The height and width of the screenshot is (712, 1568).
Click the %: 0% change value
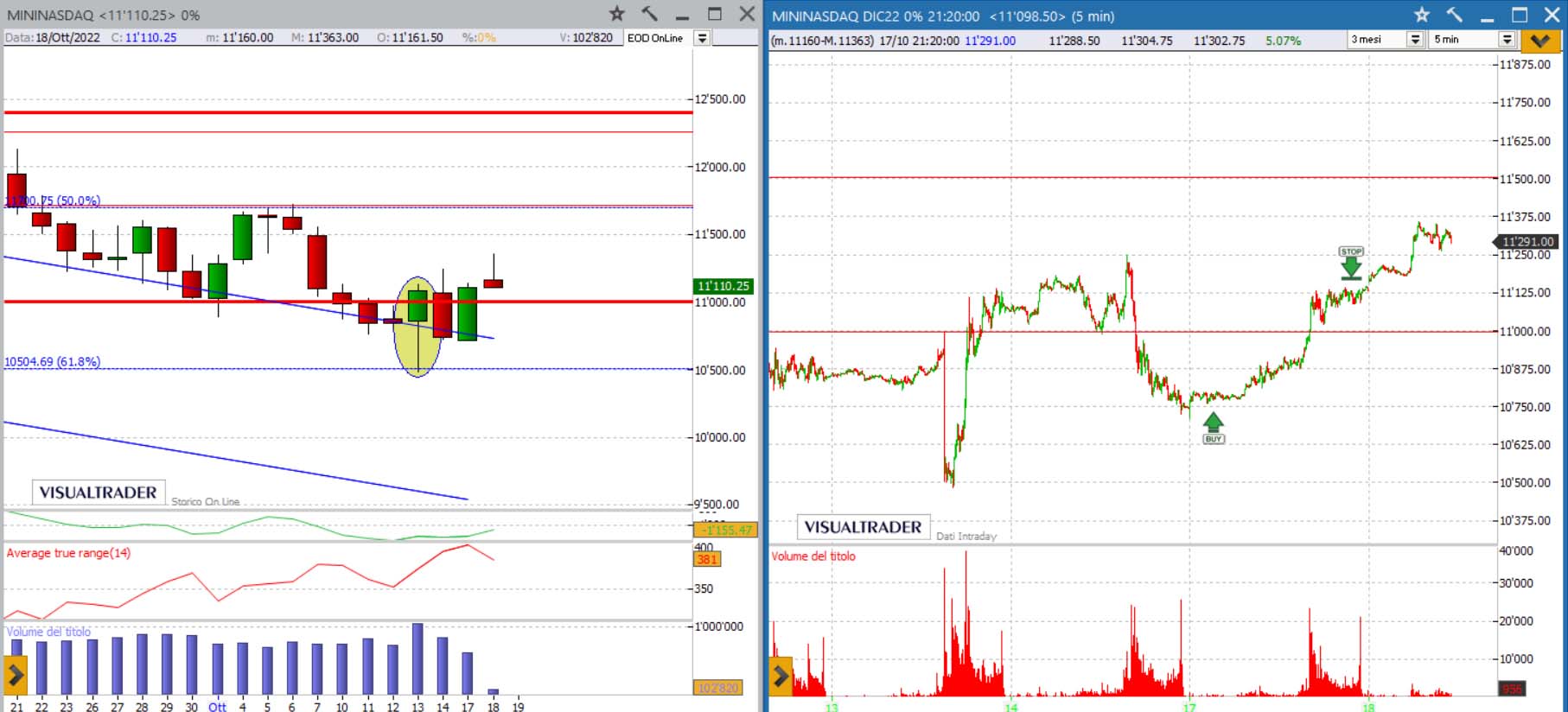(x=479, y=38)
